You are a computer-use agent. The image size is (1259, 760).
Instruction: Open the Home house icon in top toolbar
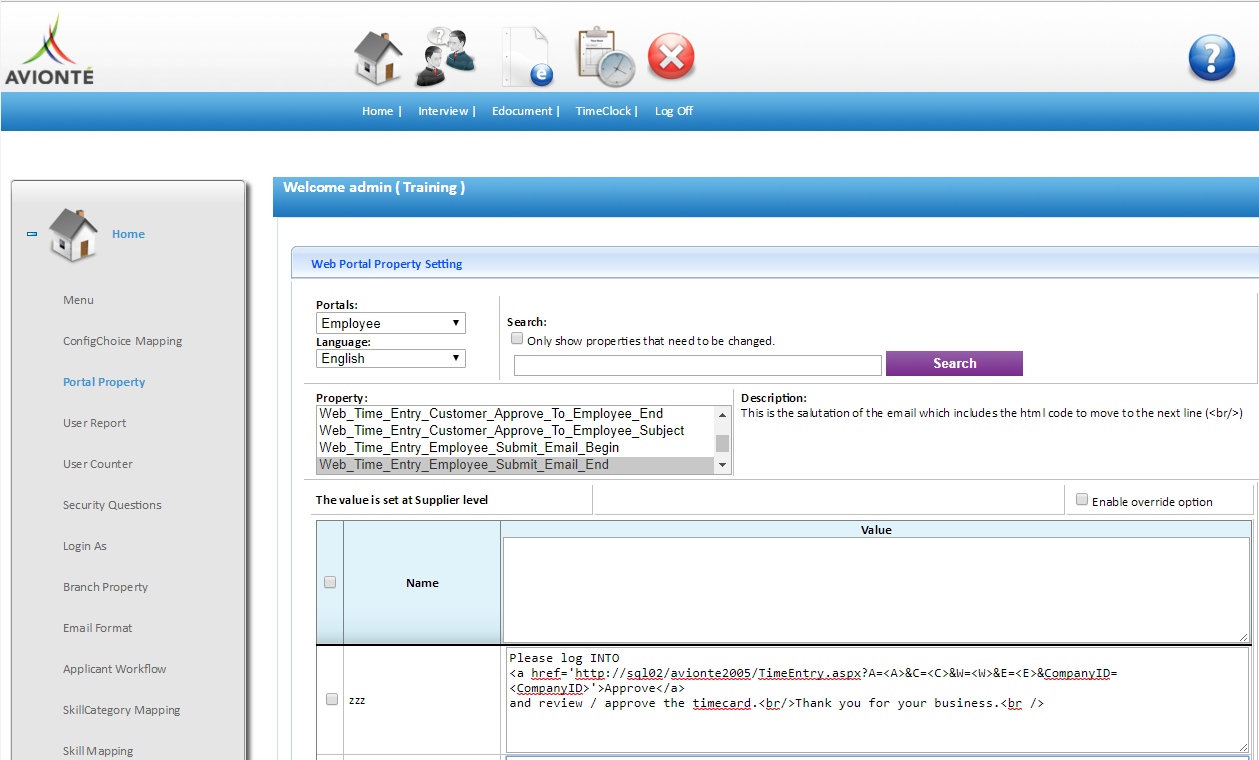click(378, 56)
